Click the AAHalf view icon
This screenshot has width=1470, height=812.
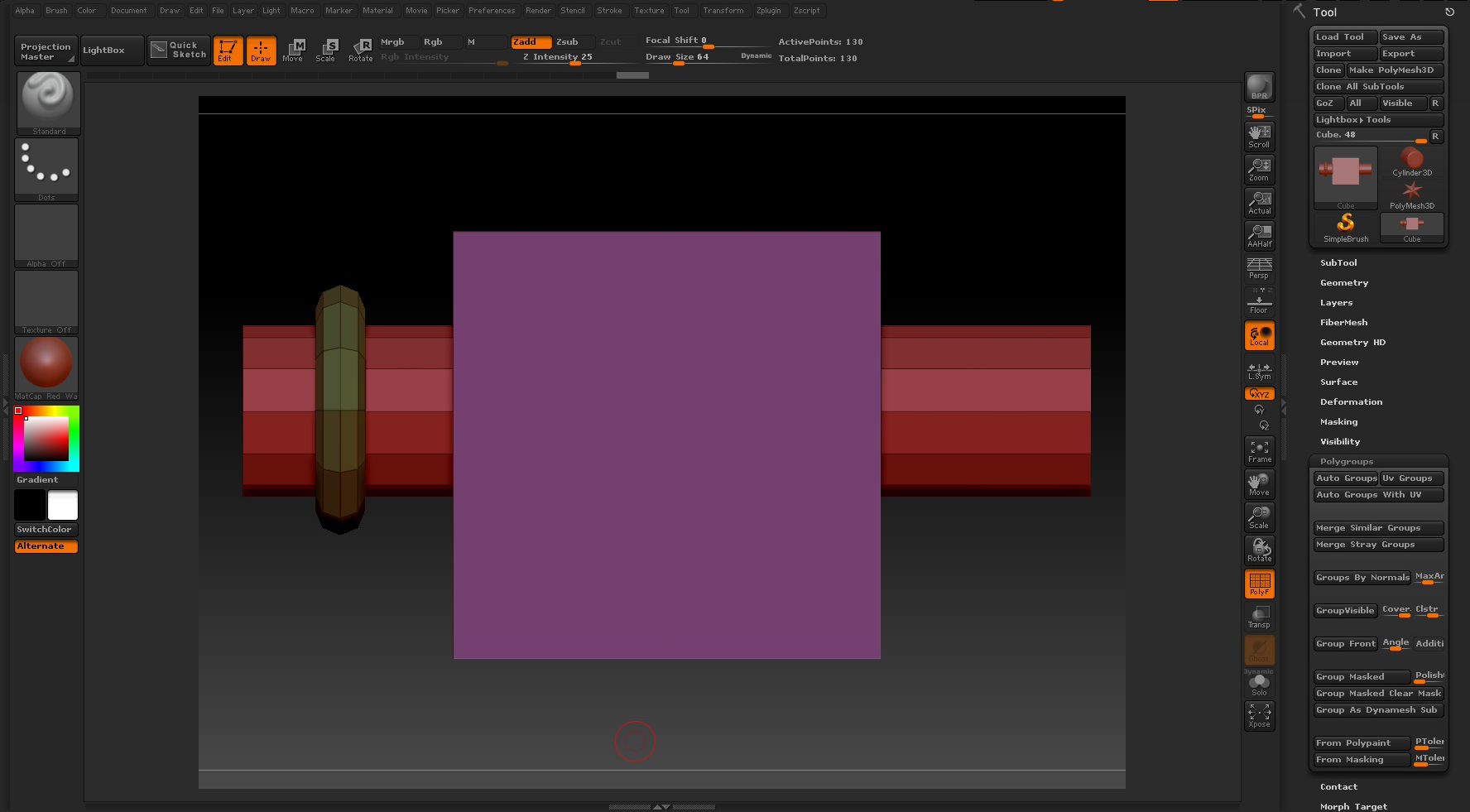[x=1259, y=235]
